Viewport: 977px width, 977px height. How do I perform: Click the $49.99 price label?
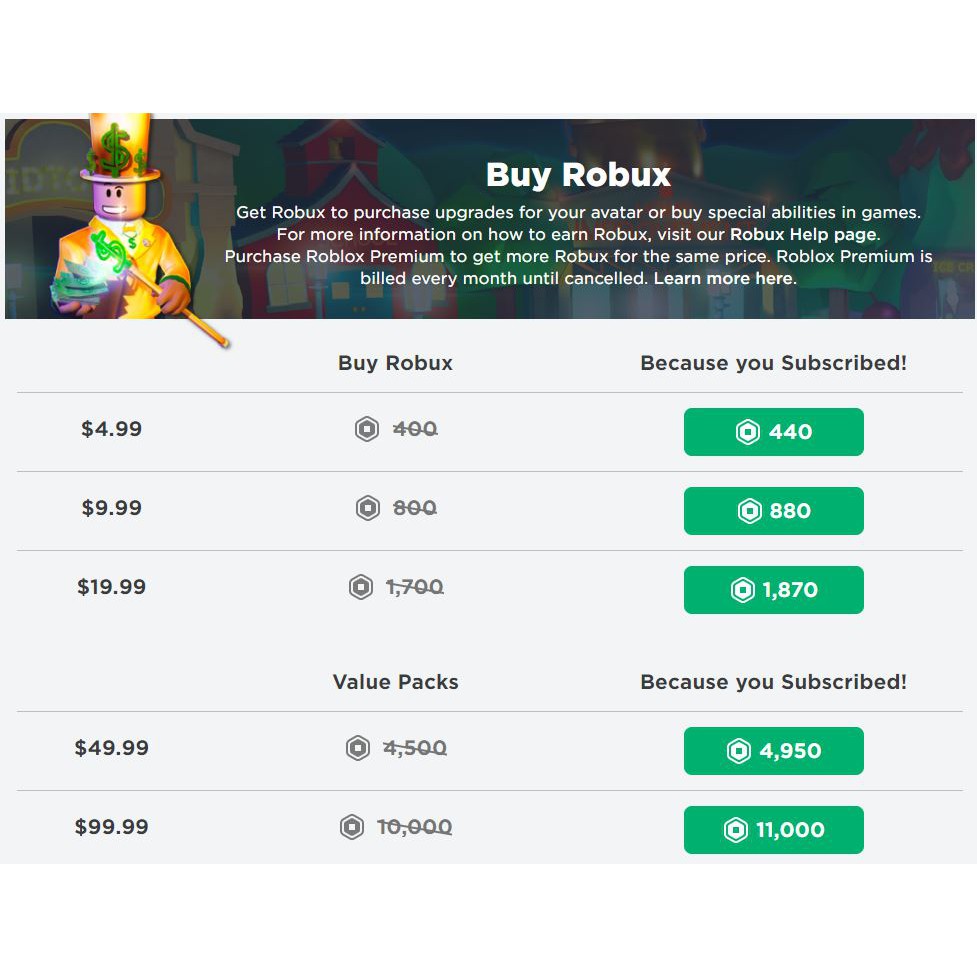click(111, 747)
